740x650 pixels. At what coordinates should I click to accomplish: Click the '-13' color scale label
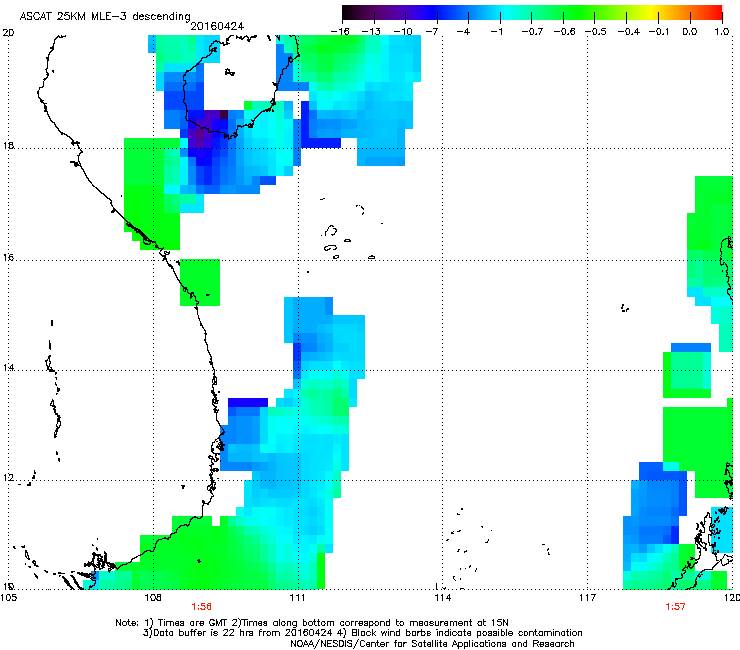(371, 32)
